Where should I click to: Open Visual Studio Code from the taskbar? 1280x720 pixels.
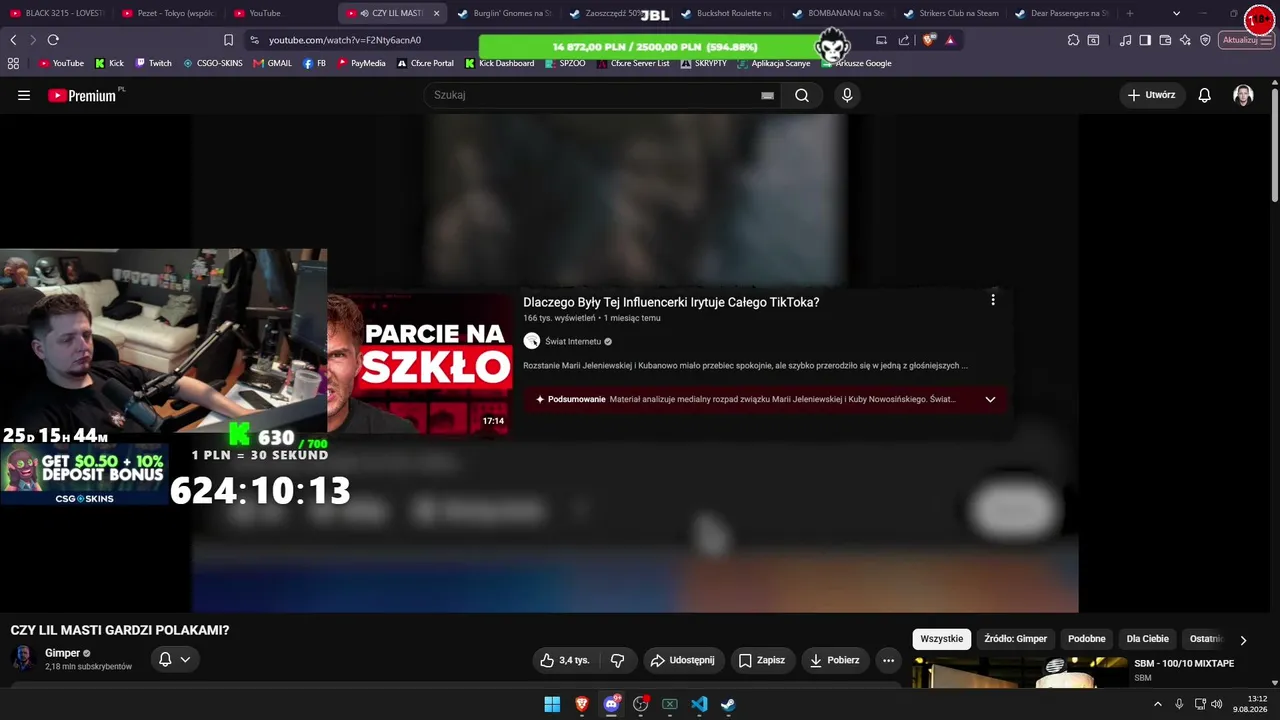coord(699,704)
